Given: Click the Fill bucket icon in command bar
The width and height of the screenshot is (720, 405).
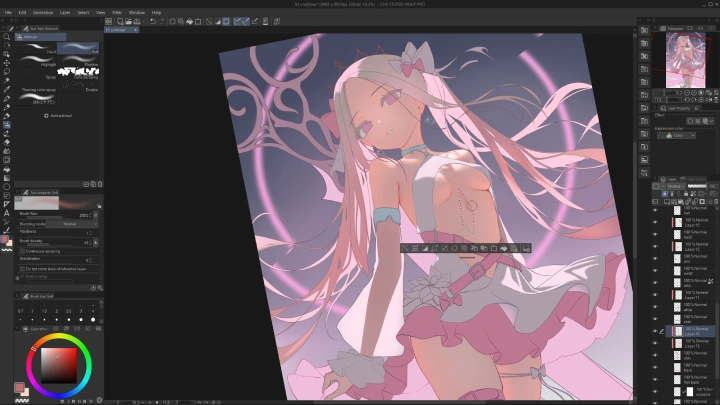Looking at the screenshot, I should (189, 22).
